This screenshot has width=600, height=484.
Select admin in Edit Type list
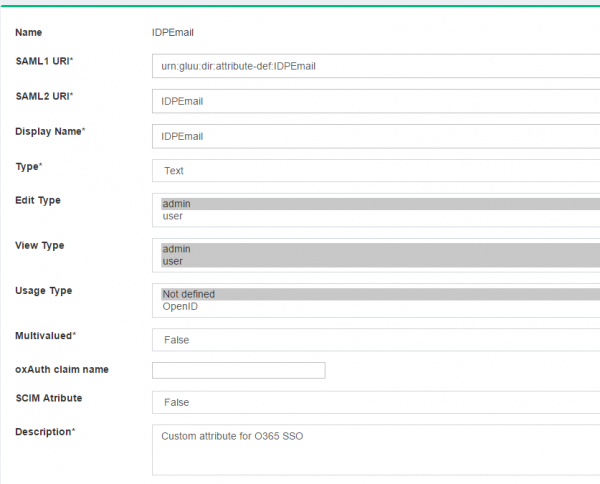(375, 204)
